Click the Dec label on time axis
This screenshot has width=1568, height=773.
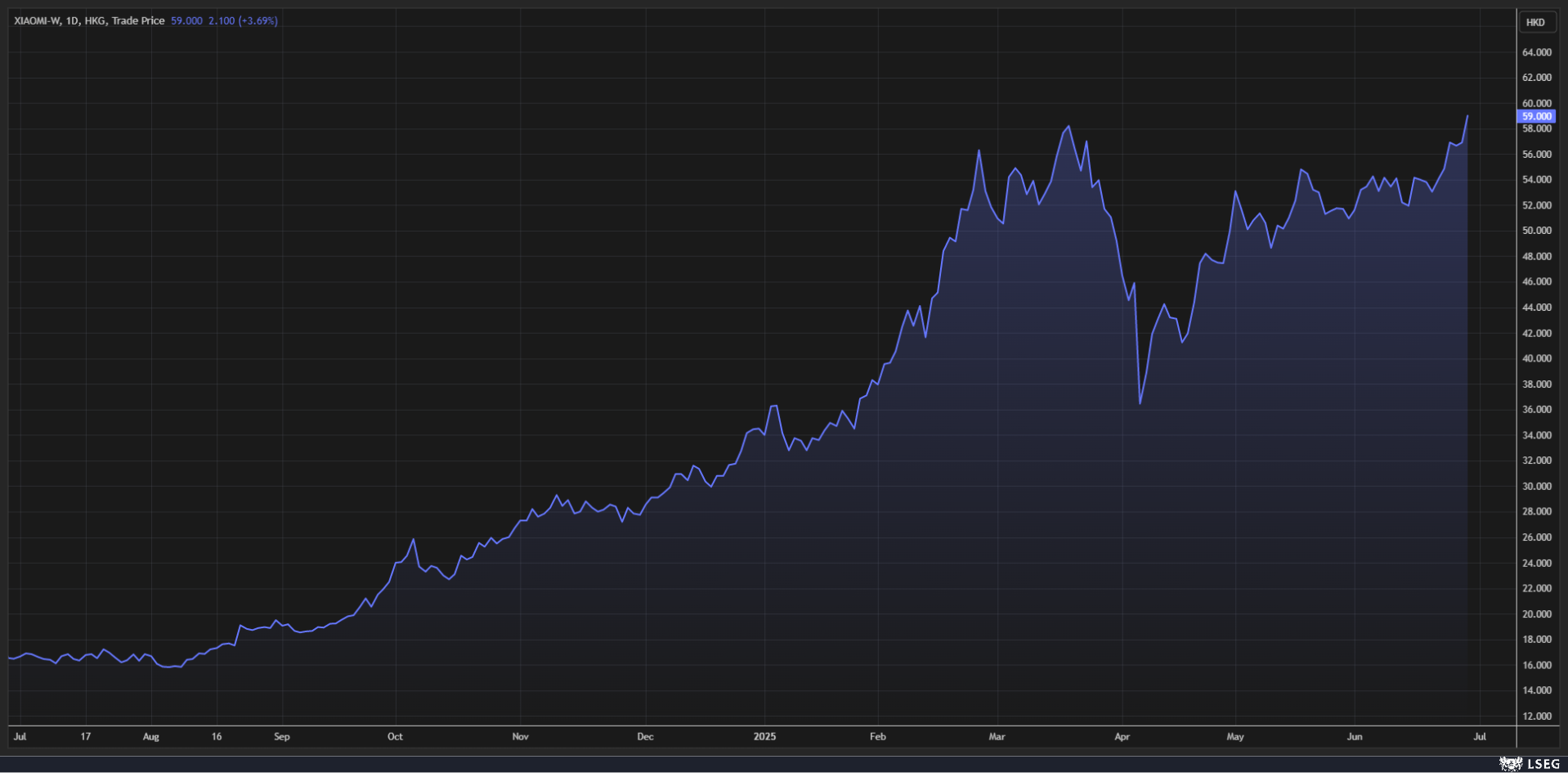point(645,736)
